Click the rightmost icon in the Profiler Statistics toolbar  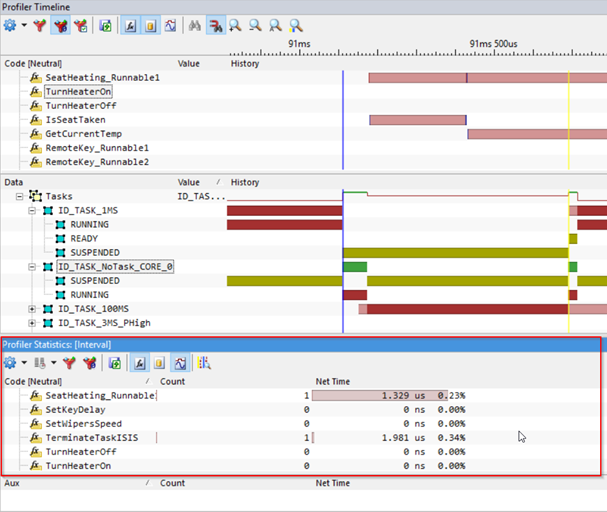pyautogui.click(x=204, y=362)
